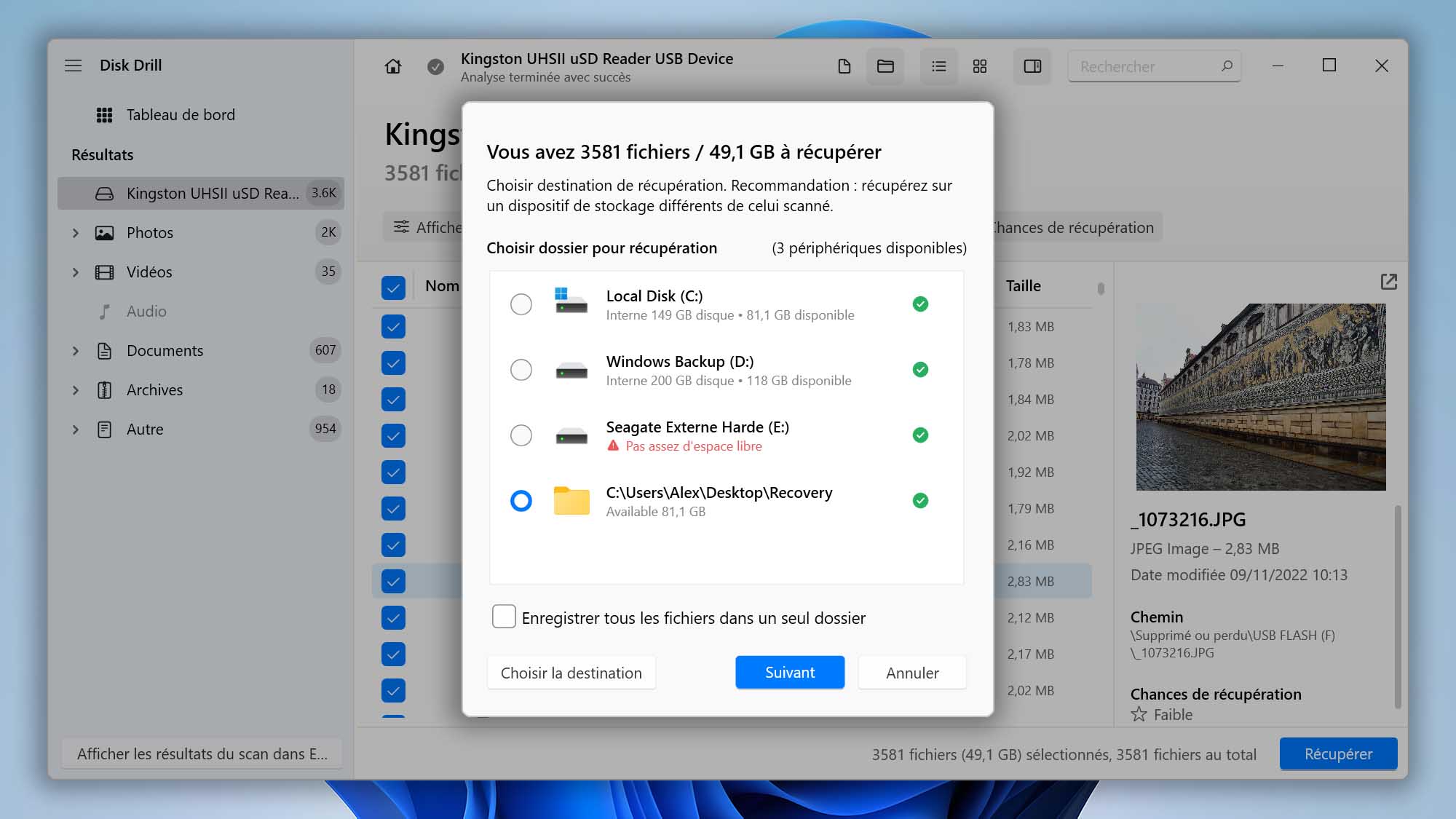Select the Desktop\Recovery folder radio button
Viewport: 1456px width, 819px height.
click(x=521, y=501)
